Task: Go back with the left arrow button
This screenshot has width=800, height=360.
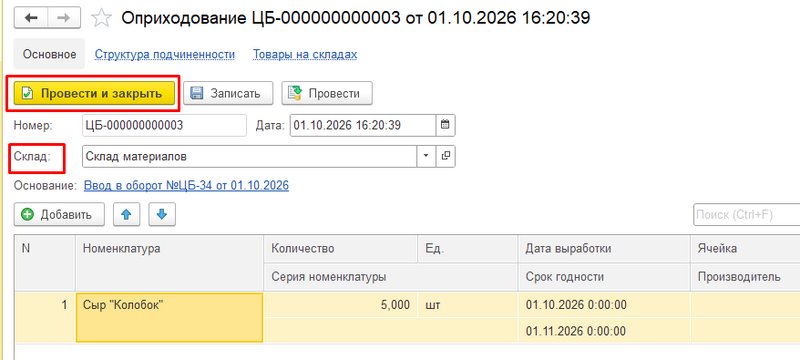Action: [31, 18]
